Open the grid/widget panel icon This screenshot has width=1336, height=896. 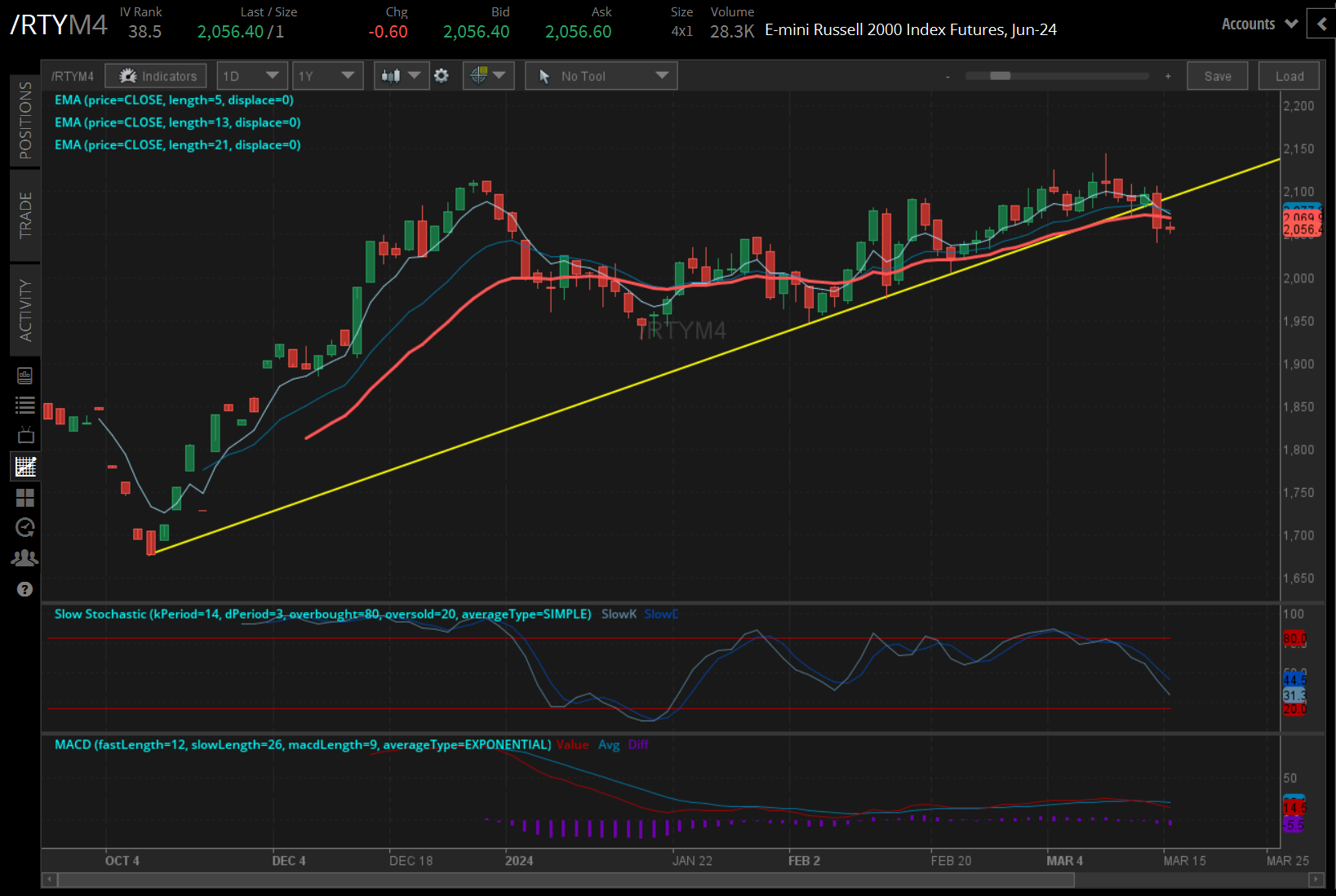(x=24, y=497)
